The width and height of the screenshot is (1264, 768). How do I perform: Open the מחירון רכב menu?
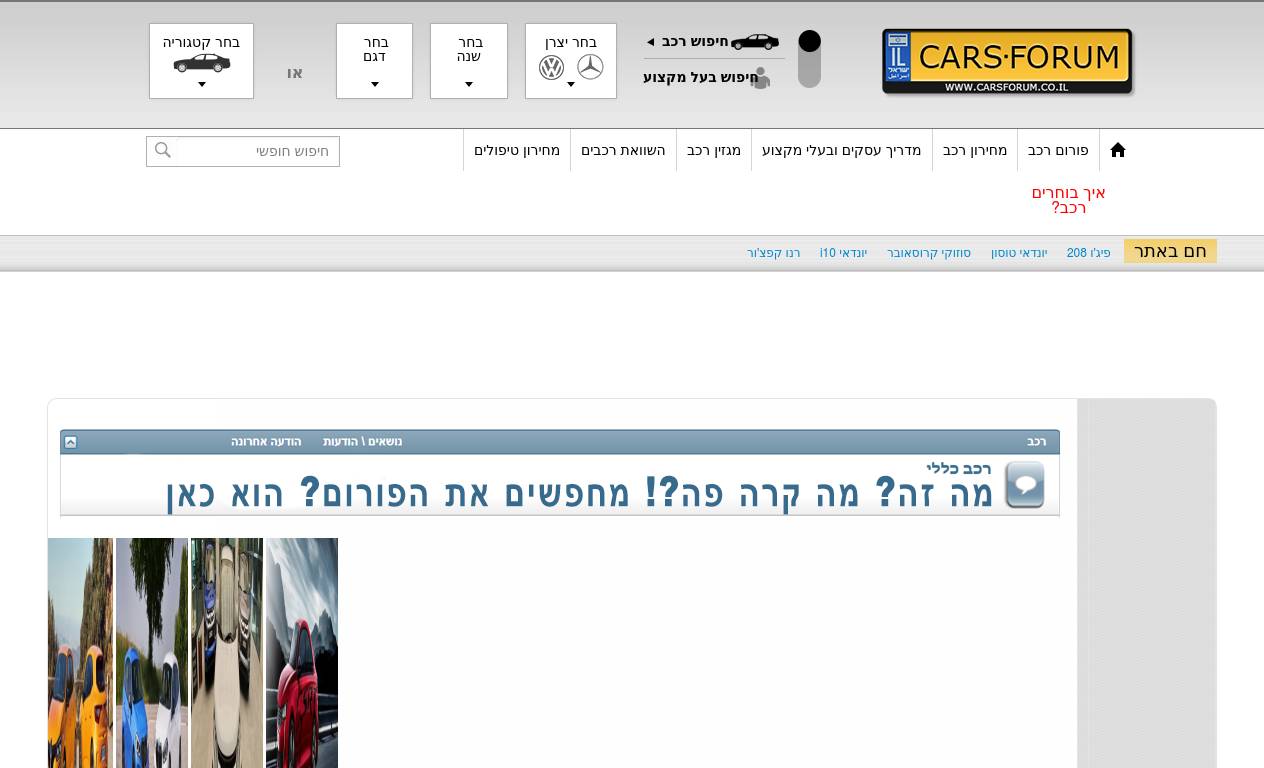tap(975, 150)
